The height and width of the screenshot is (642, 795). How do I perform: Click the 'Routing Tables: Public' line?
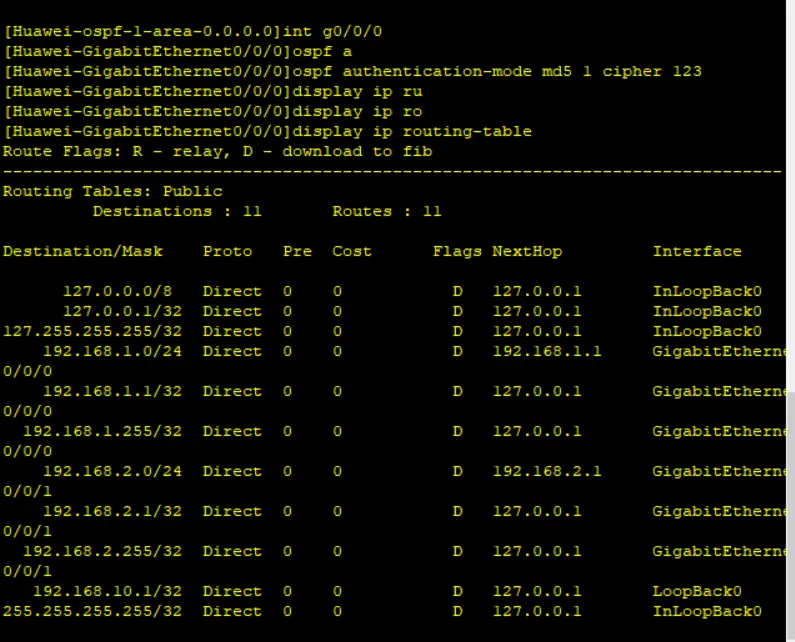(x=112, y=191)
